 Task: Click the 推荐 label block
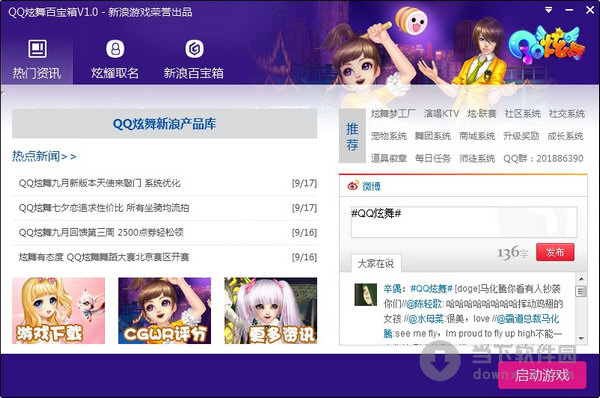(352, 136)
